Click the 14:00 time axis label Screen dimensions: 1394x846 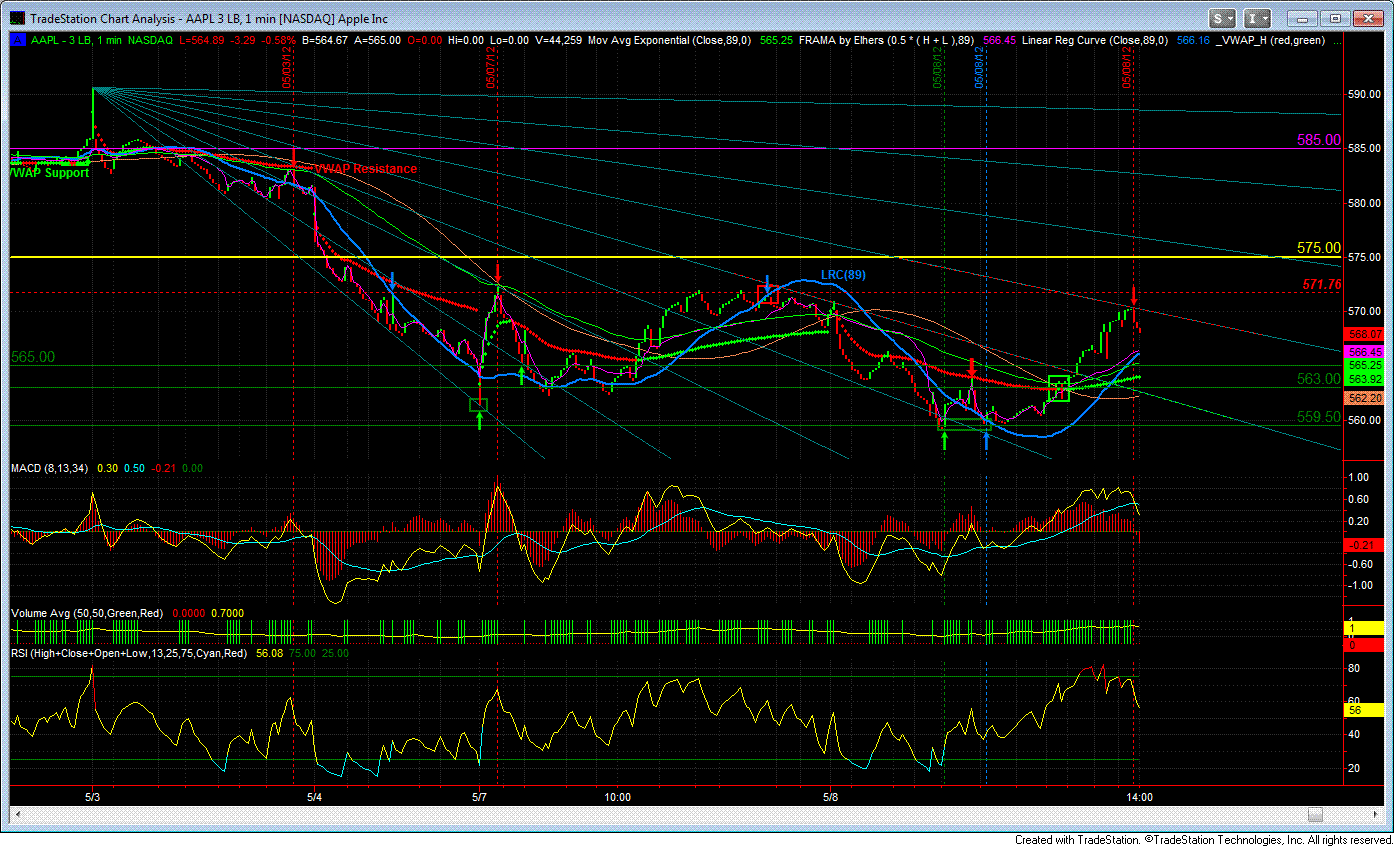click(x=1139, y=797)
